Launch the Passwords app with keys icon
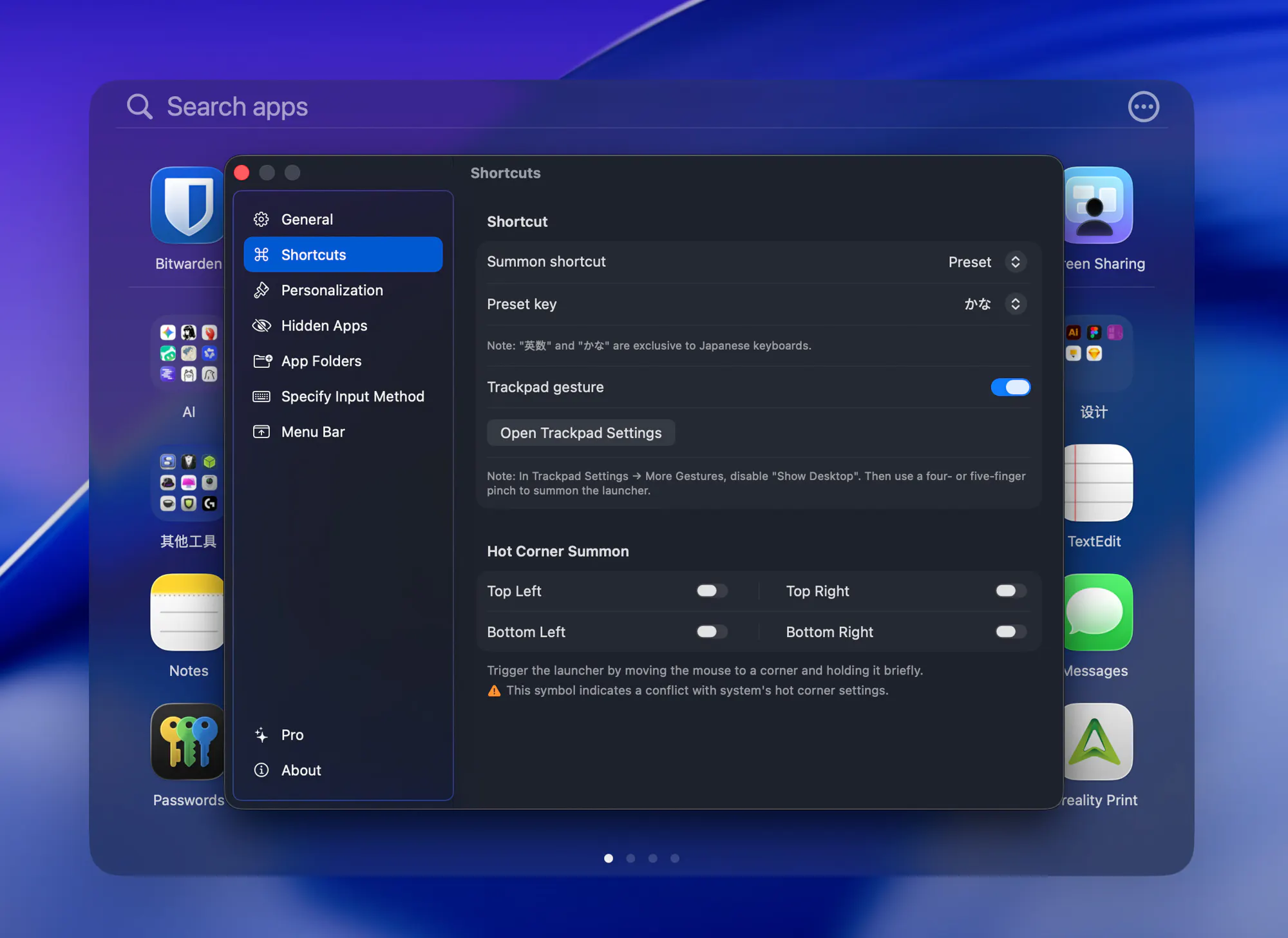This screenshot has height=938, width=1288. [x=187, y=742]
